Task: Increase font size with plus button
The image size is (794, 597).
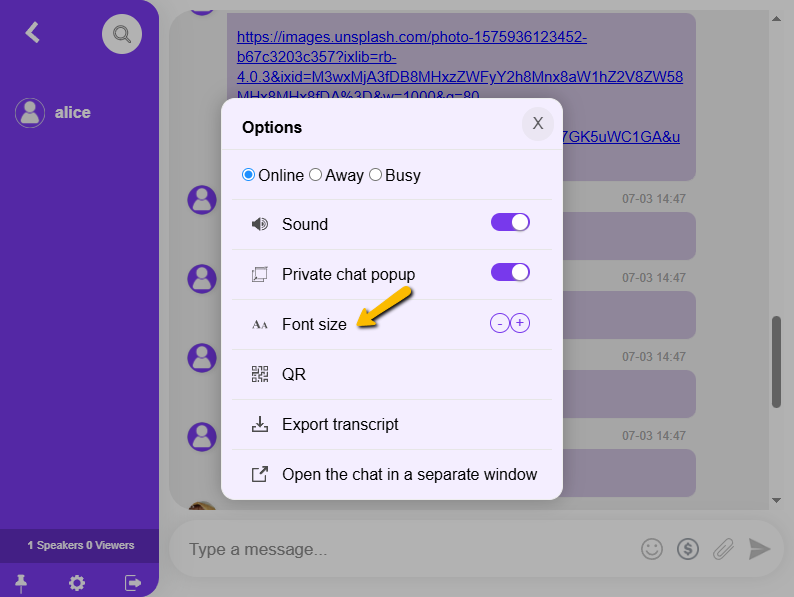Action: tap(520, 323)
